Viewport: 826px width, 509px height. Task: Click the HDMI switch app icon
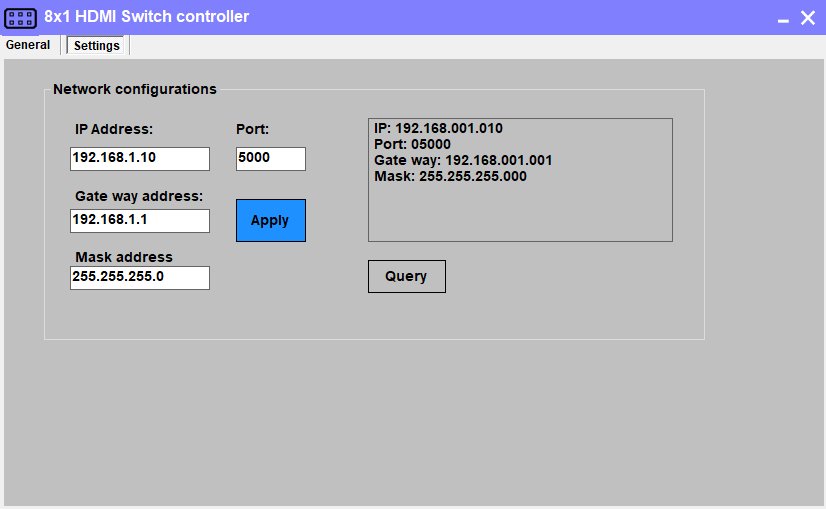21,17
